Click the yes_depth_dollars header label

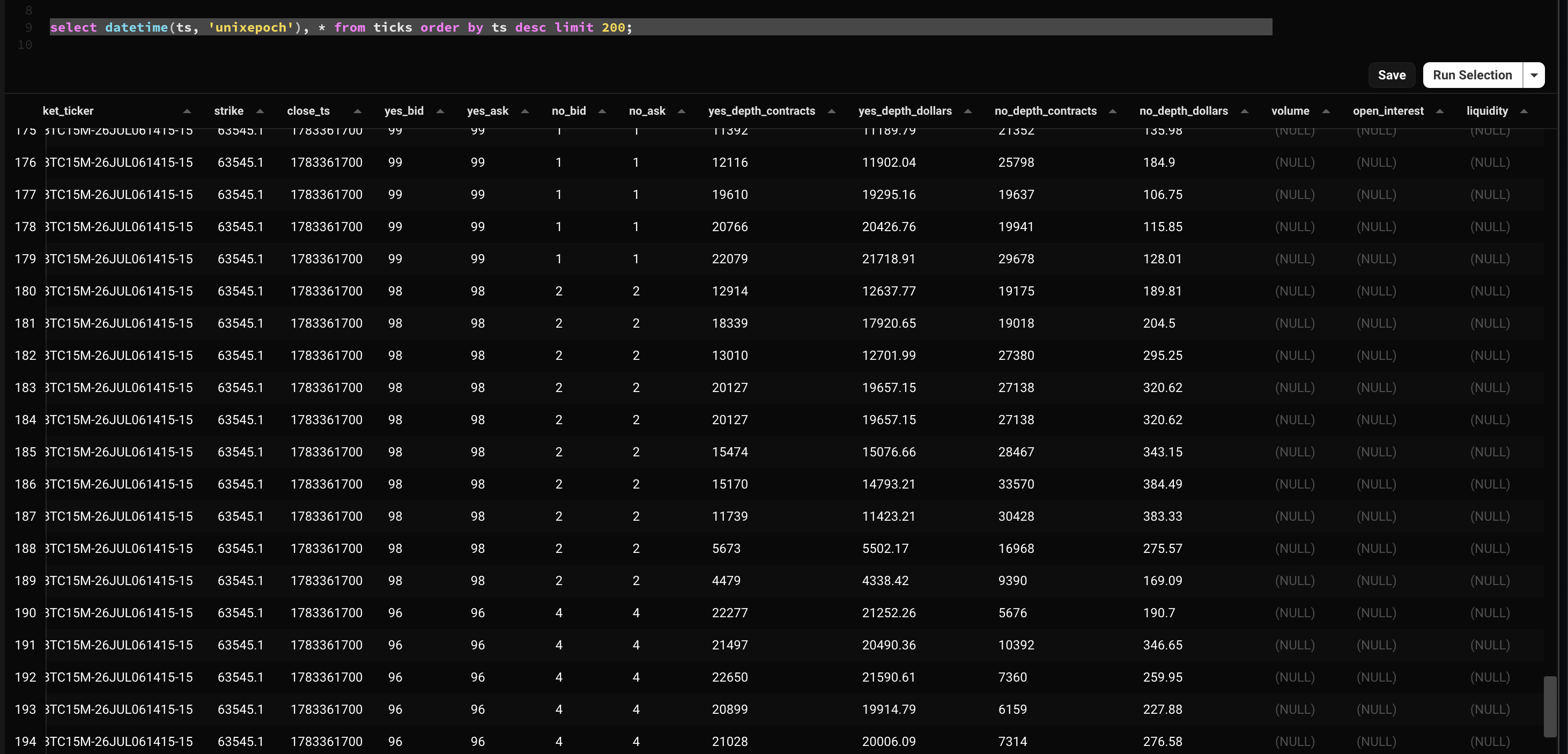pos(905,111)
